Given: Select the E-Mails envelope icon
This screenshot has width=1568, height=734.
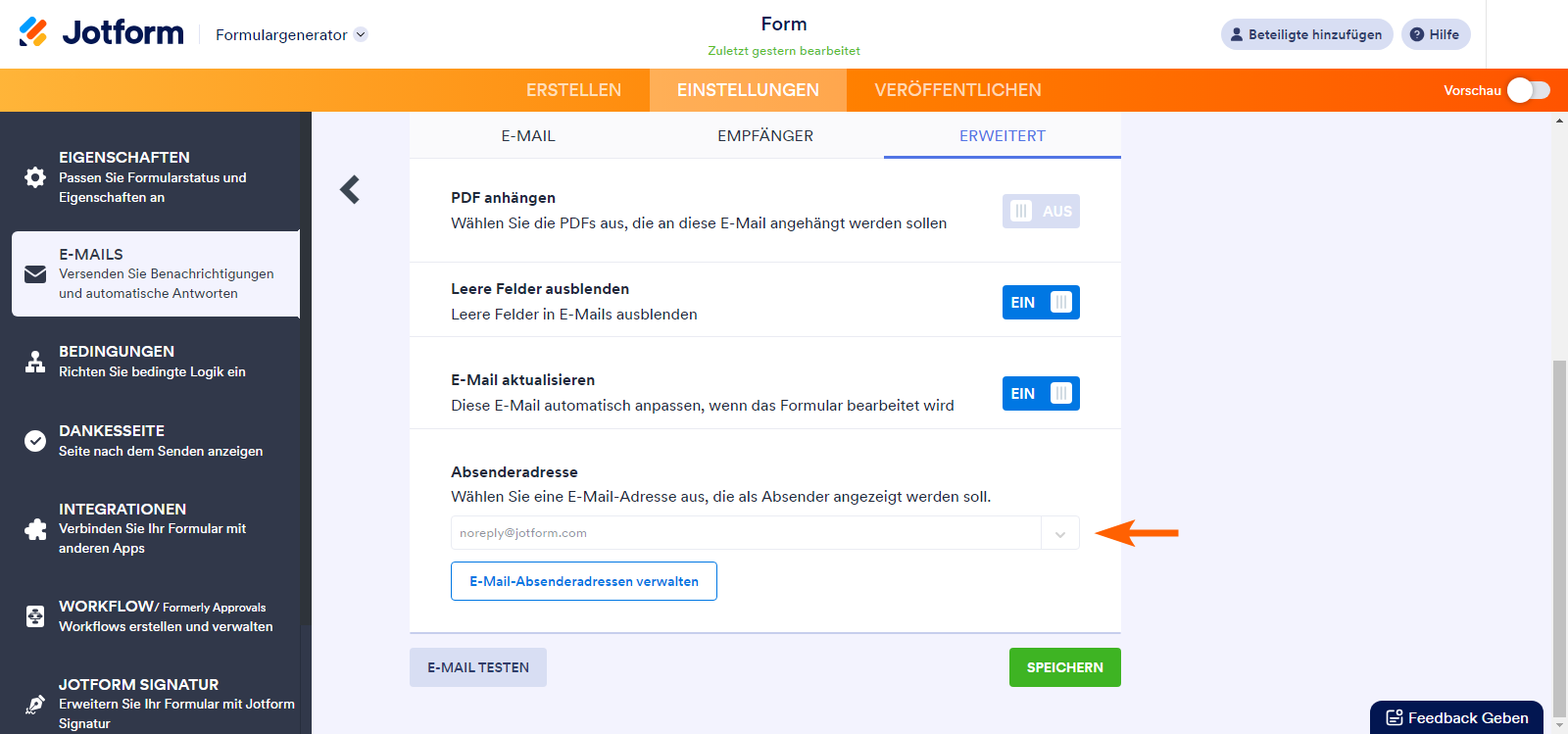Looking at the screenshot, I should [x=35, y=274].
